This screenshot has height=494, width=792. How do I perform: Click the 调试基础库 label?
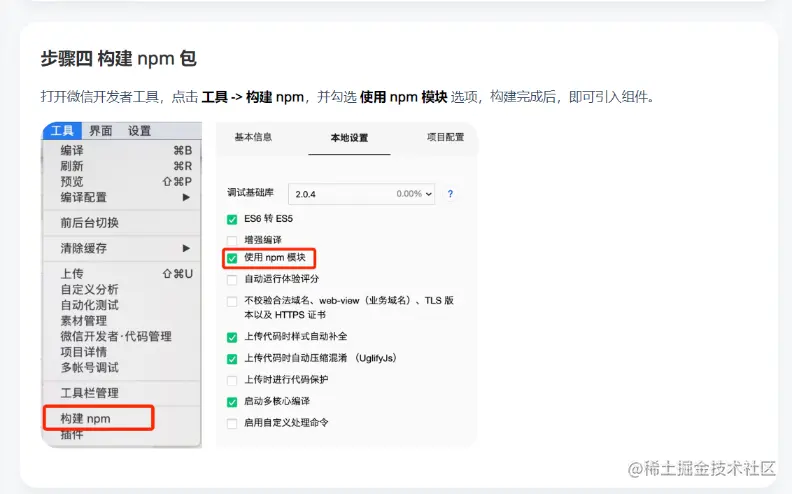coord(251,192)
